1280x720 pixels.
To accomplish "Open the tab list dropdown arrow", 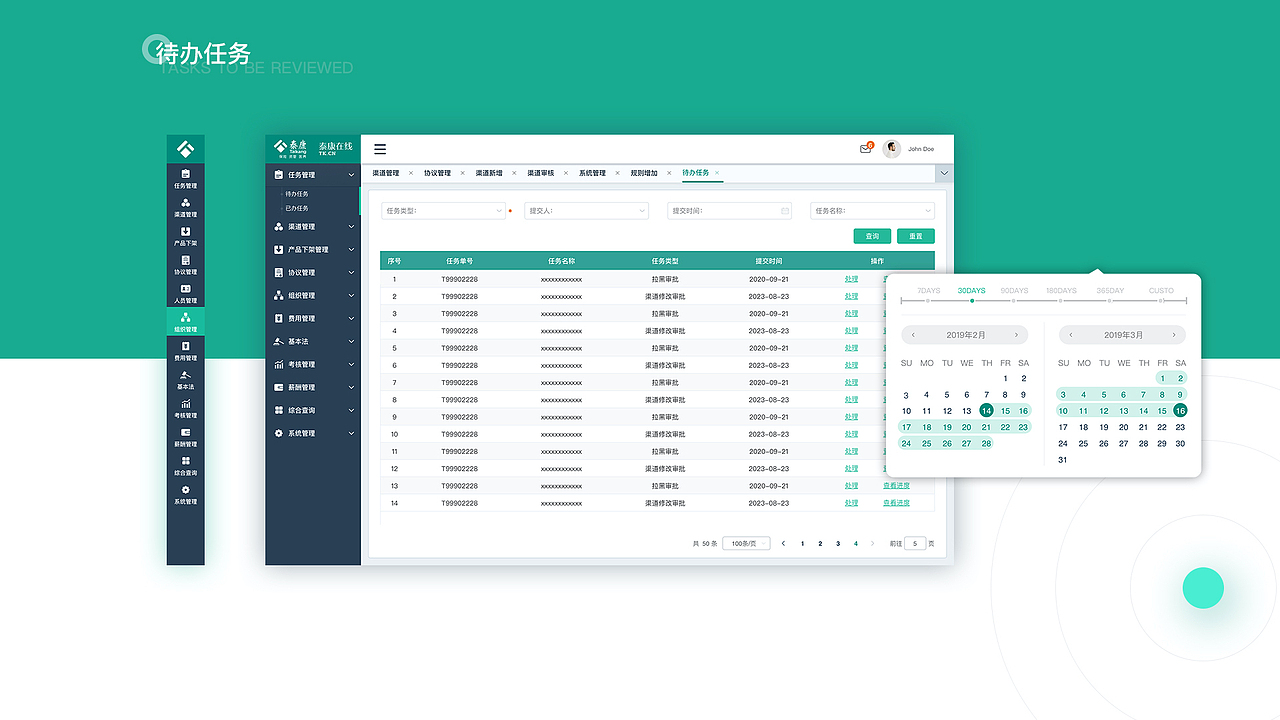I will pos(944,173).
